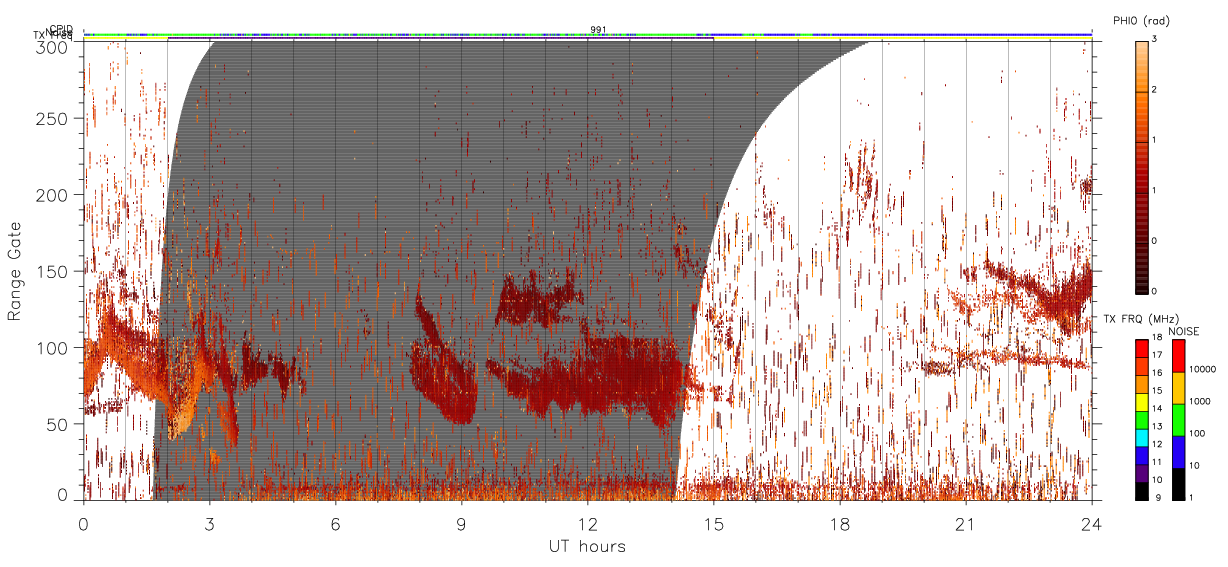Click the "991" CPID value above plot
Viewport: 1228px width, 567px height.
click(598, 30)
